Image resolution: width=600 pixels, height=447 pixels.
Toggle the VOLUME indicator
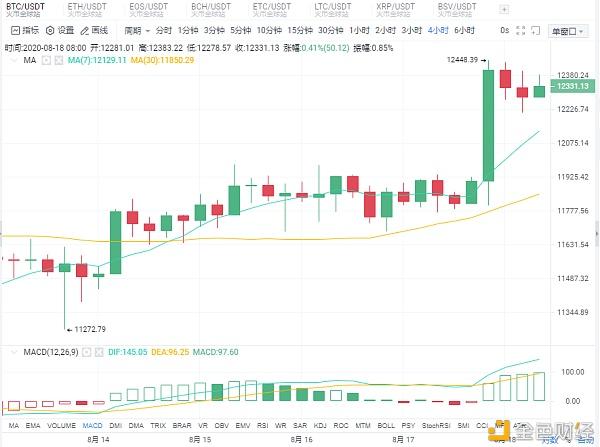pos(61,426)
